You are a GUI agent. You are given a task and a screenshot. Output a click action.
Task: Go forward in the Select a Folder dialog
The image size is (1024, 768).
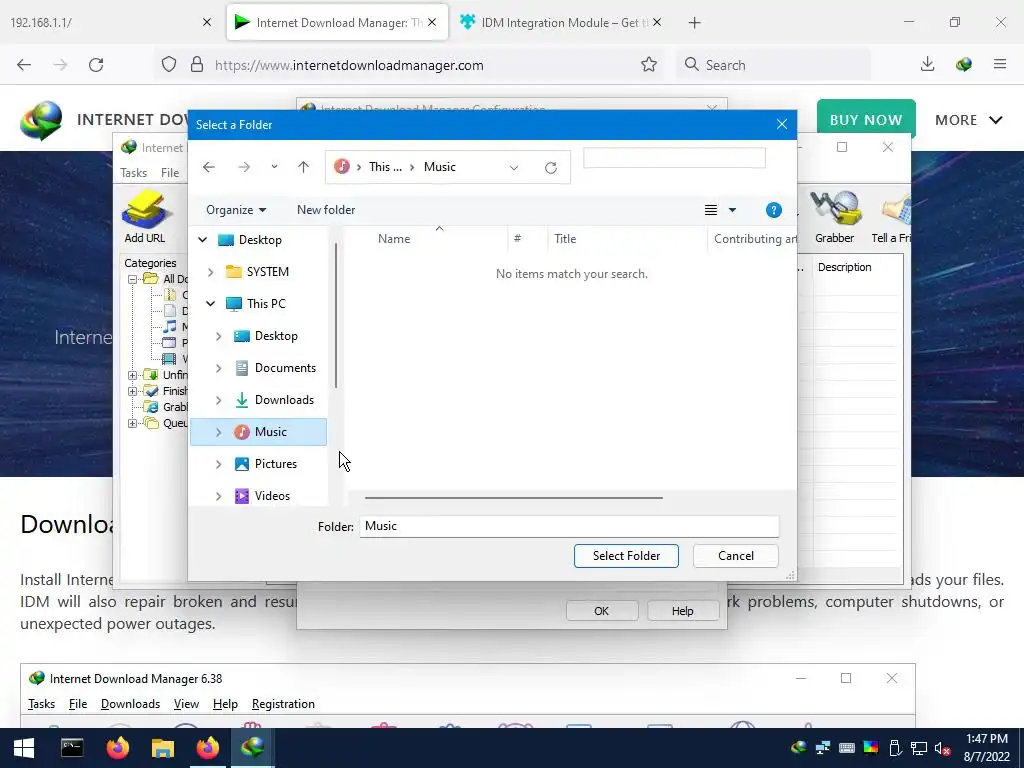click(244, 167)
